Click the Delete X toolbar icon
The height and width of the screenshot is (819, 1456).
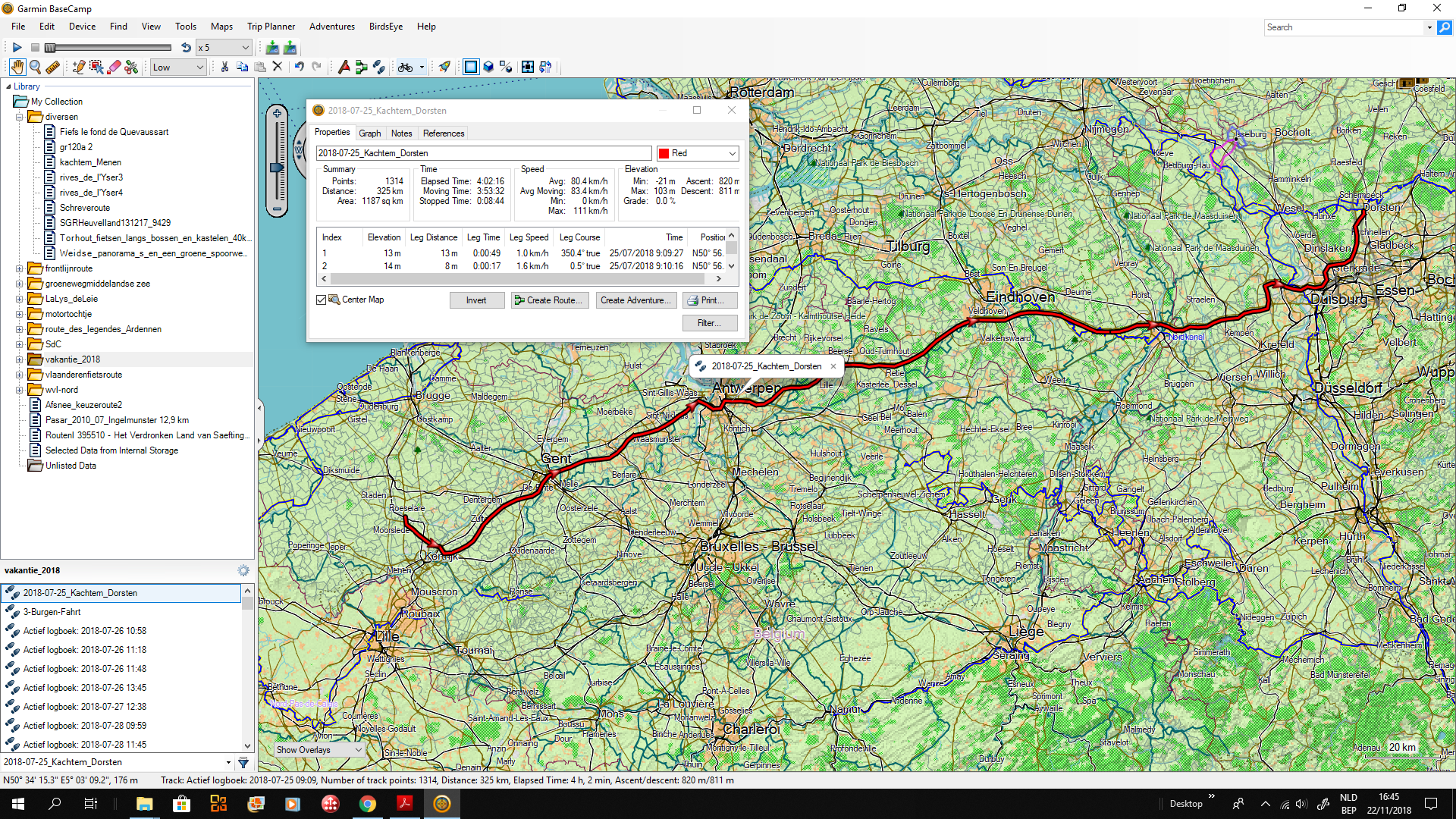click(278, 67)
